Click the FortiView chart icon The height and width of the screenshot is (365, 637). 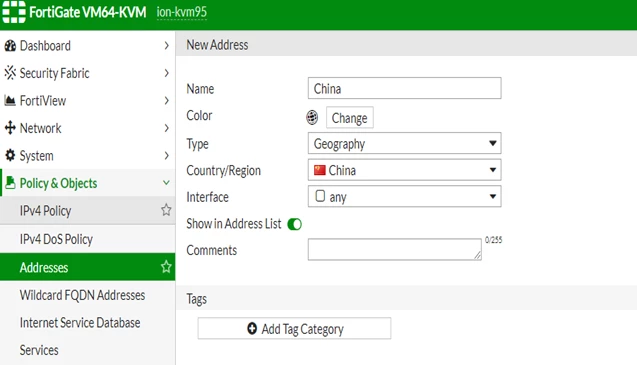[x=10, y=100]
